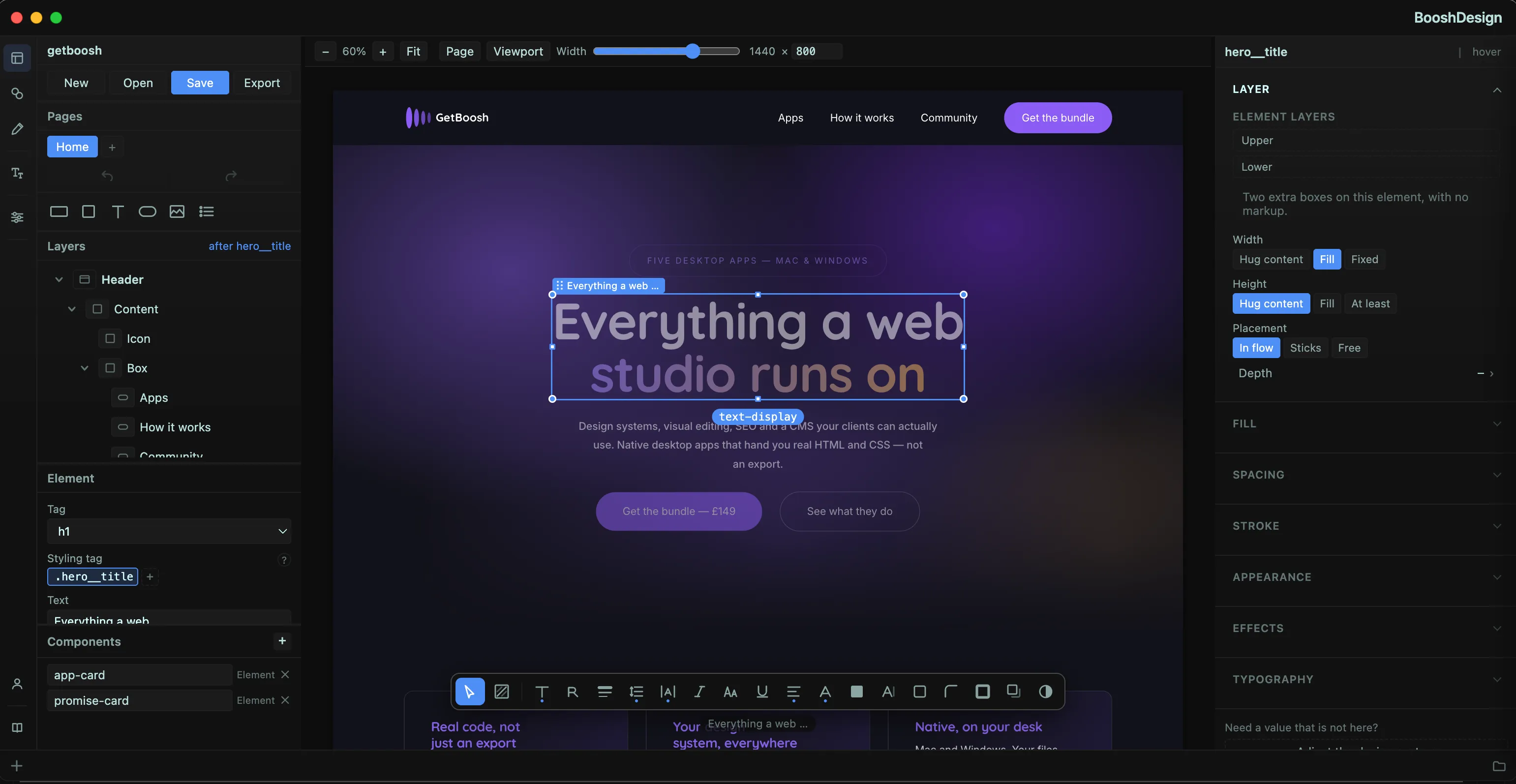Insert a wide rectangle section element

[x=59, y=211]
